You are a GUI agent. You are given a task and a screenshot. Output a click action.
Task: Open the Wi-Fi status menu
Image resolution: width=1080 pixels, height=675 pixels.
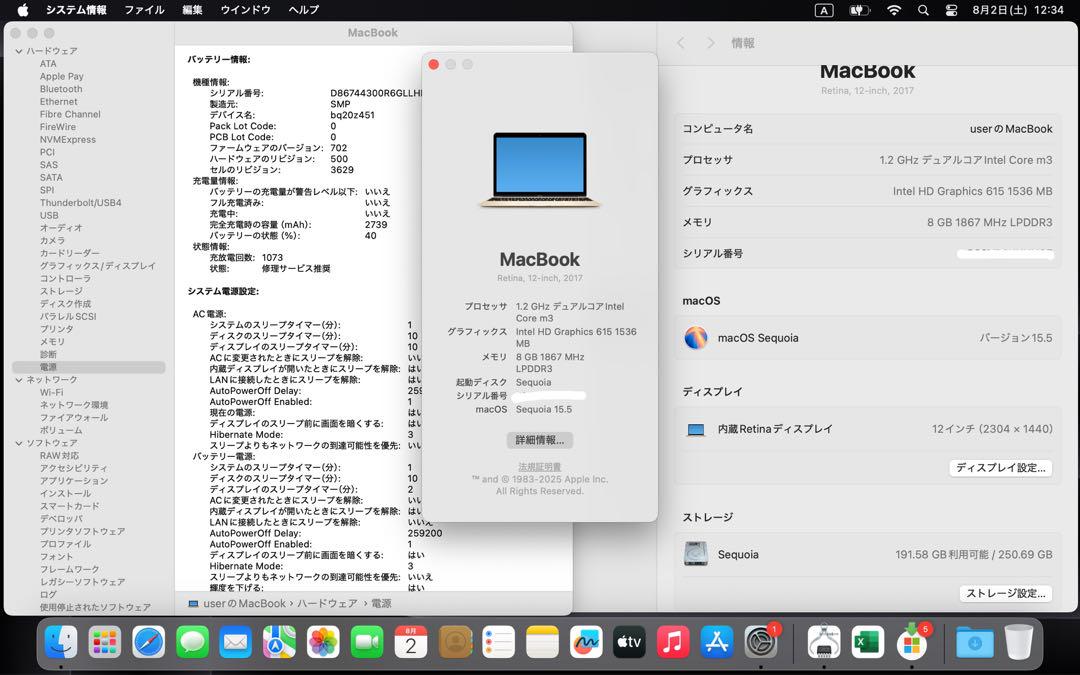pos(894,10)
